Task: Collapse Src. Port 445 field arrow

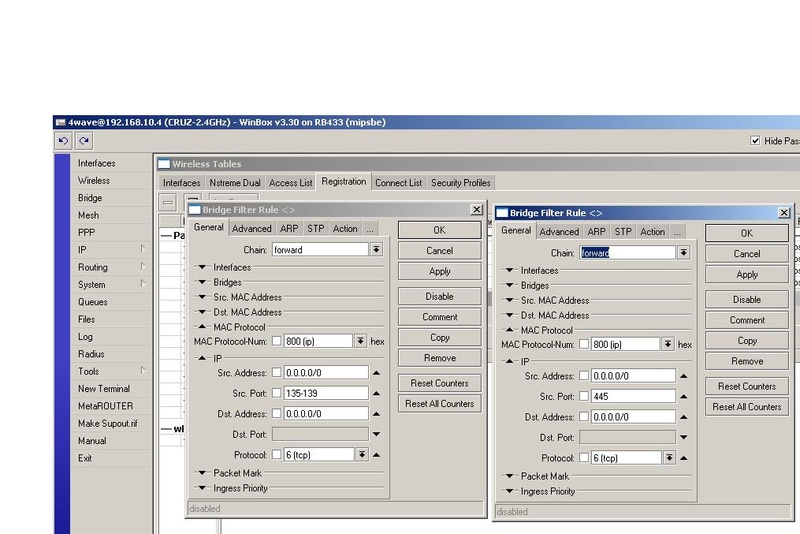Action: coord(684,396)
